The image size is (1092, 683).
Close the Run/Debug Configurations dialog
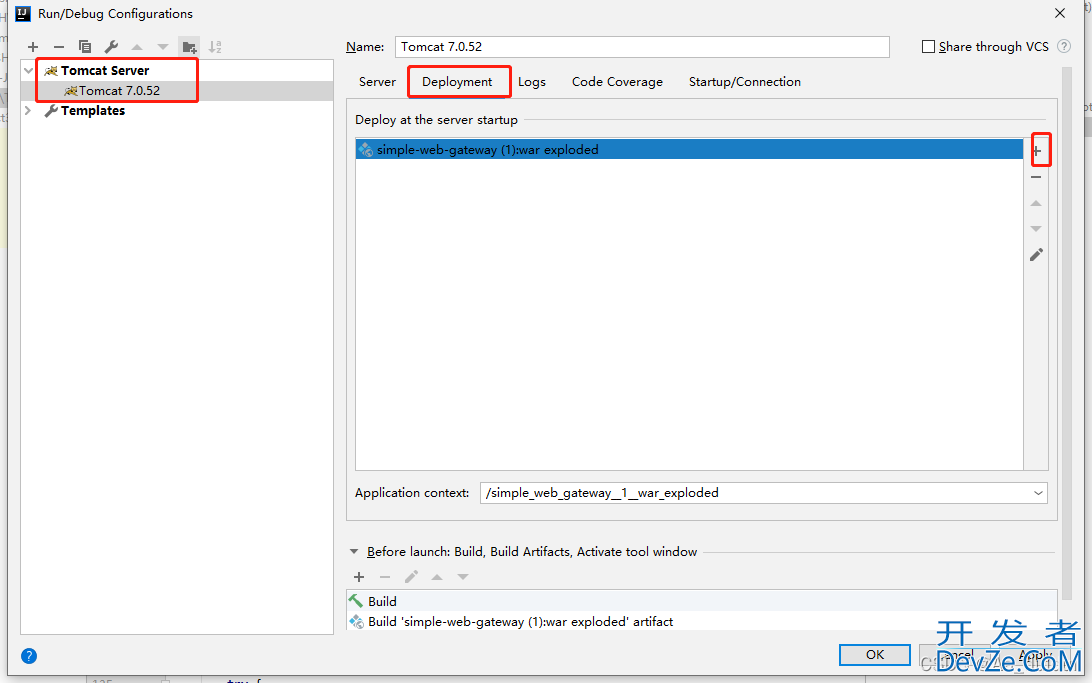pos(1060,13)
